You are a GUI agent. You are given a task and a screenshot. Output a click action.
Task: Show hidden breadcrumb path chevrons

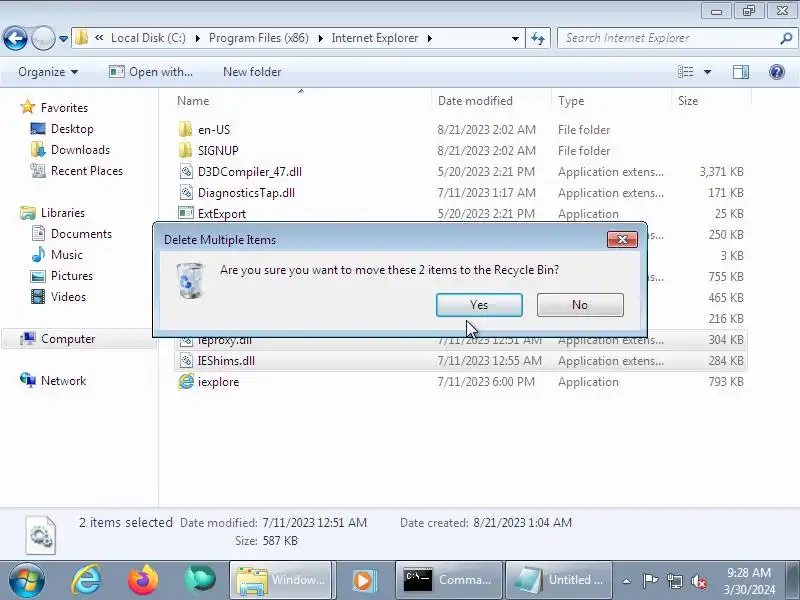(x=99, y=38)
